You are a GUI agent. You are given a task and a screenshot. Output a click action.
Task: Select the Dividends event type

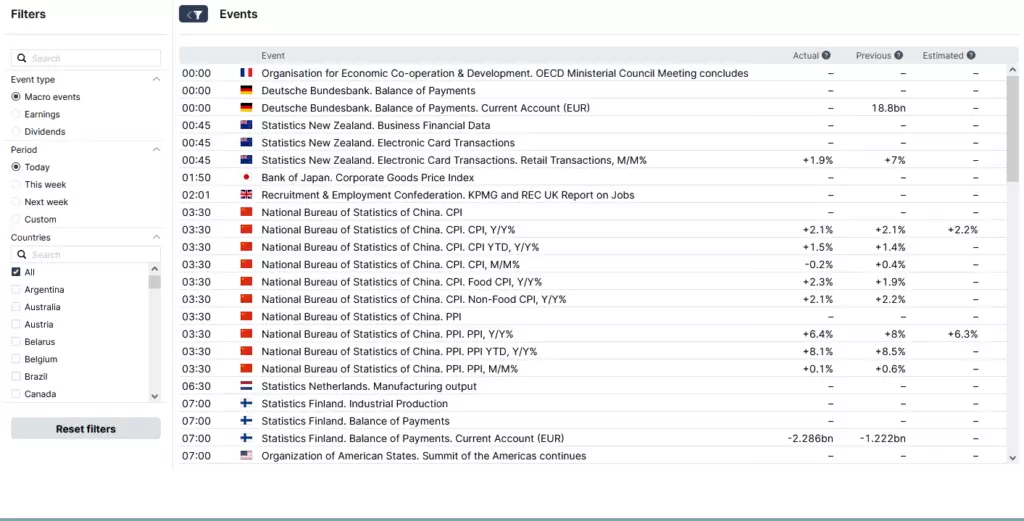click(x=16, y=131)
